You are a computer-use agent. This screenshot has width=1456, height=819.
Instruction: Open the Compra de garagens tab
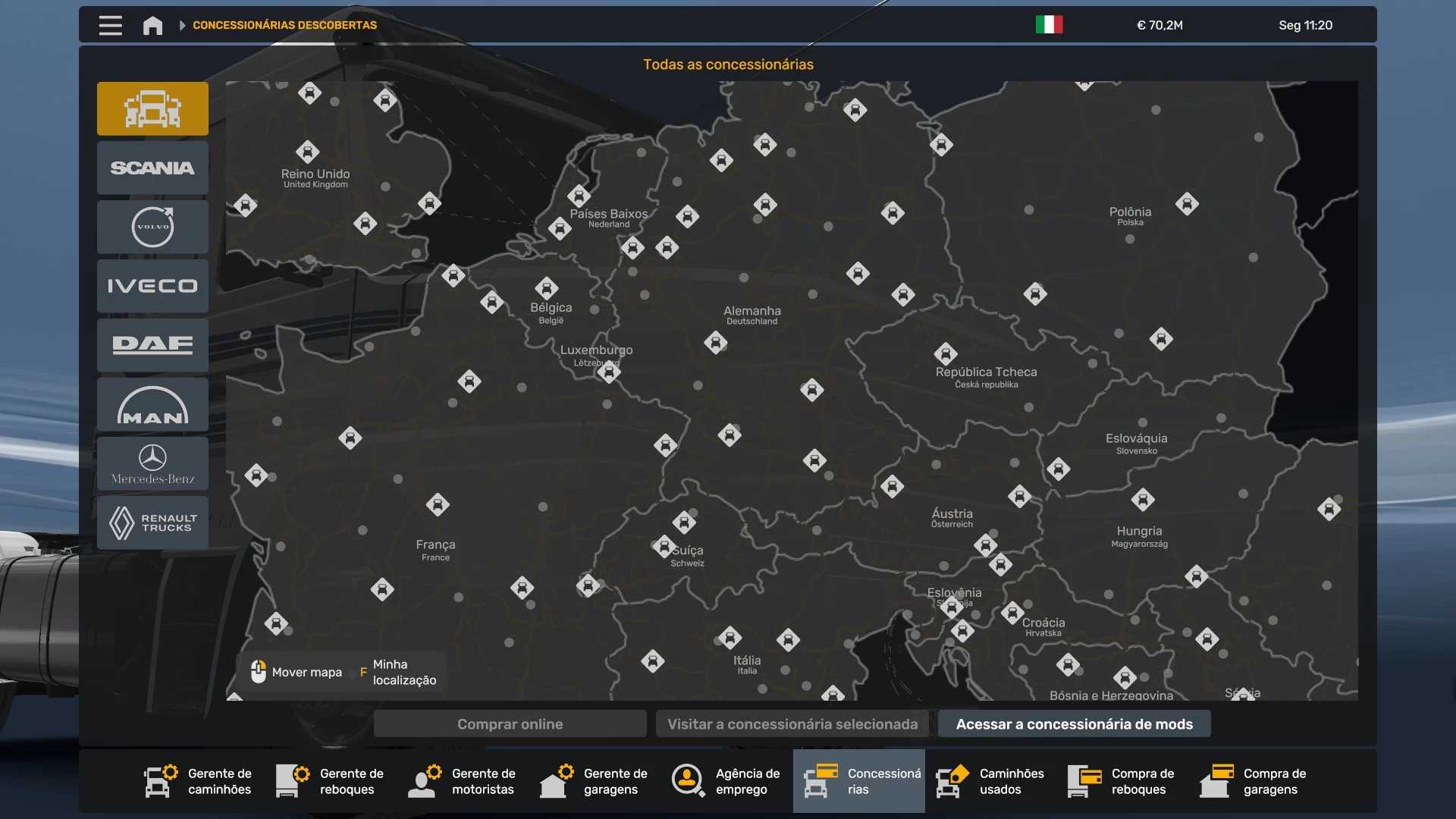click(x=1254, y=781)
